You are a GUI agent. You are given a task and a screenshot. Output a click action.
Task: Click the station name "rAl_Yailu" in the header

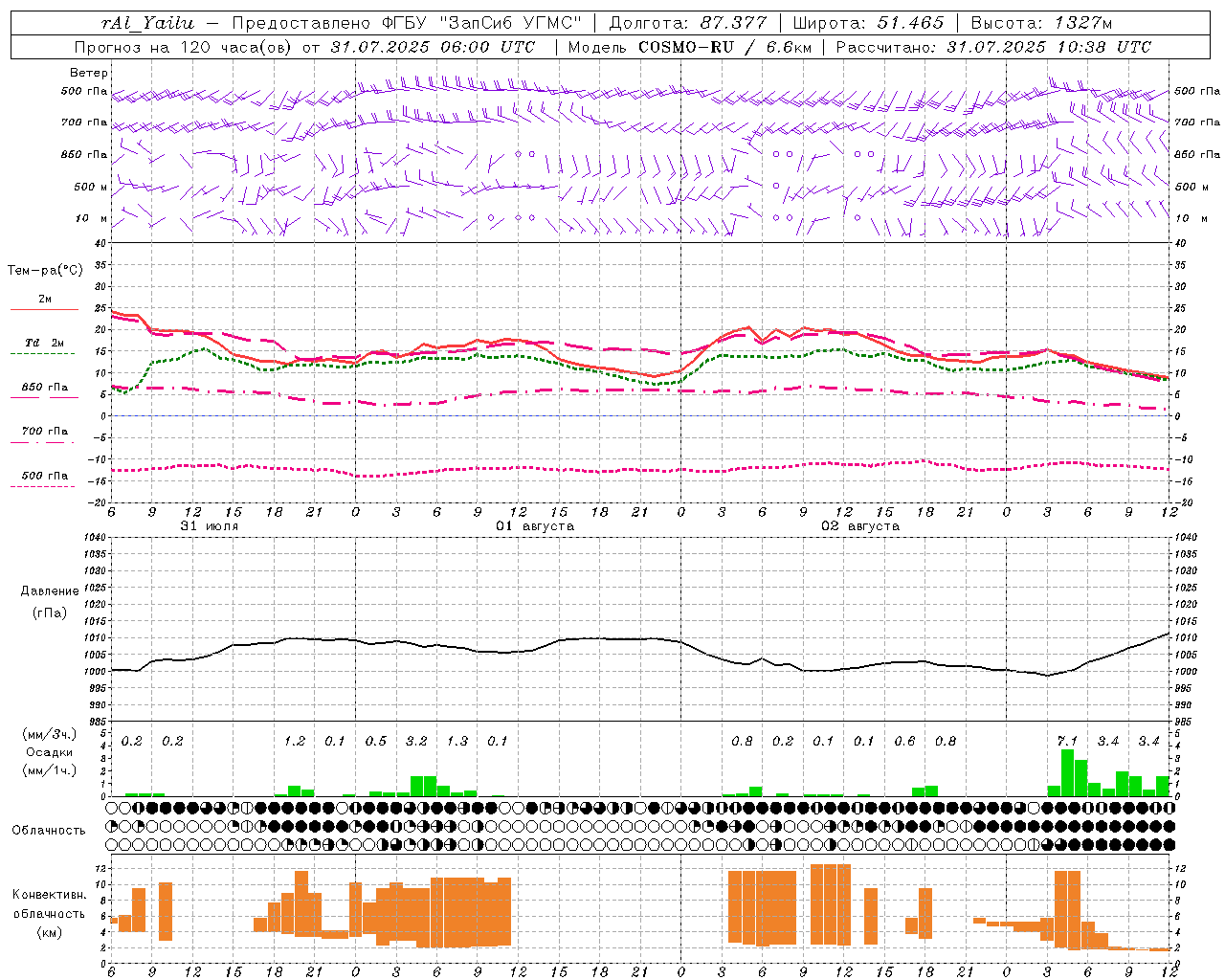click(147, 23)
